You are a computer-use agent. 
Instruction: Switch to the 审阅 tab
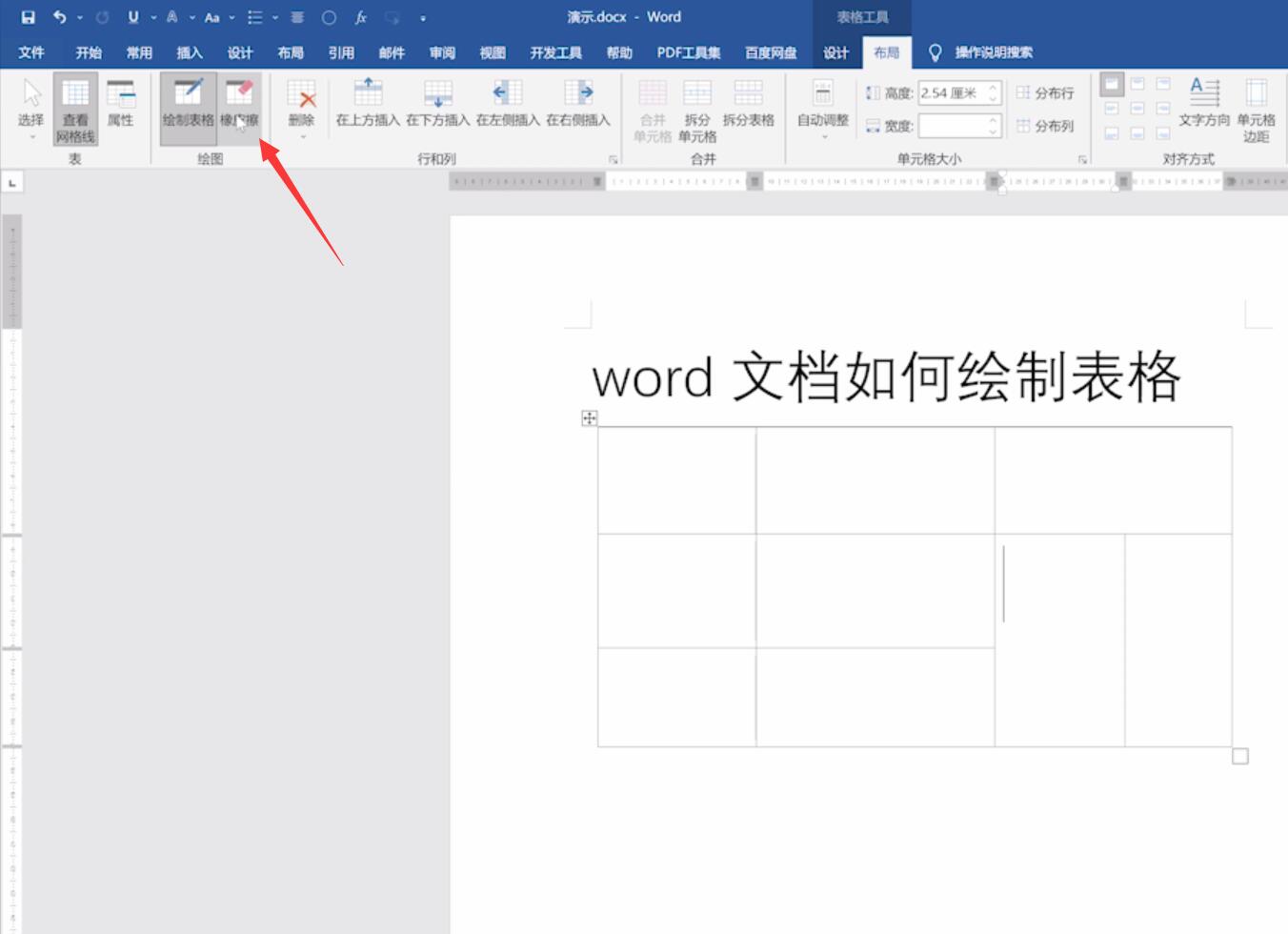pos(442,52)
